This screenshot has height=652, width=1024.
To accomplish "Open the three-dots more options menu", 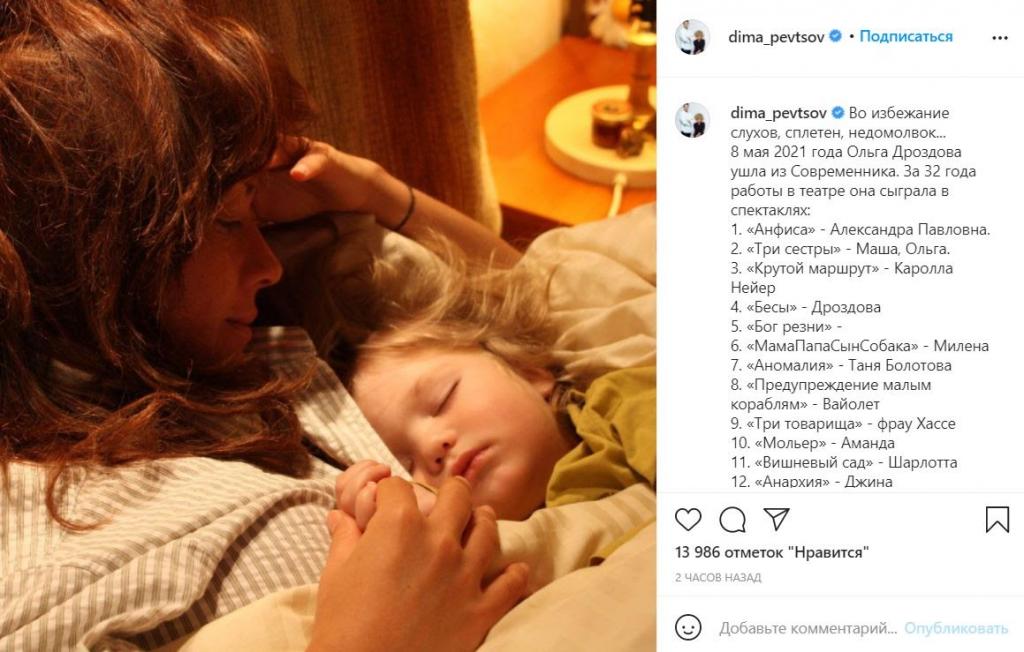I will tap(1000, 38).
